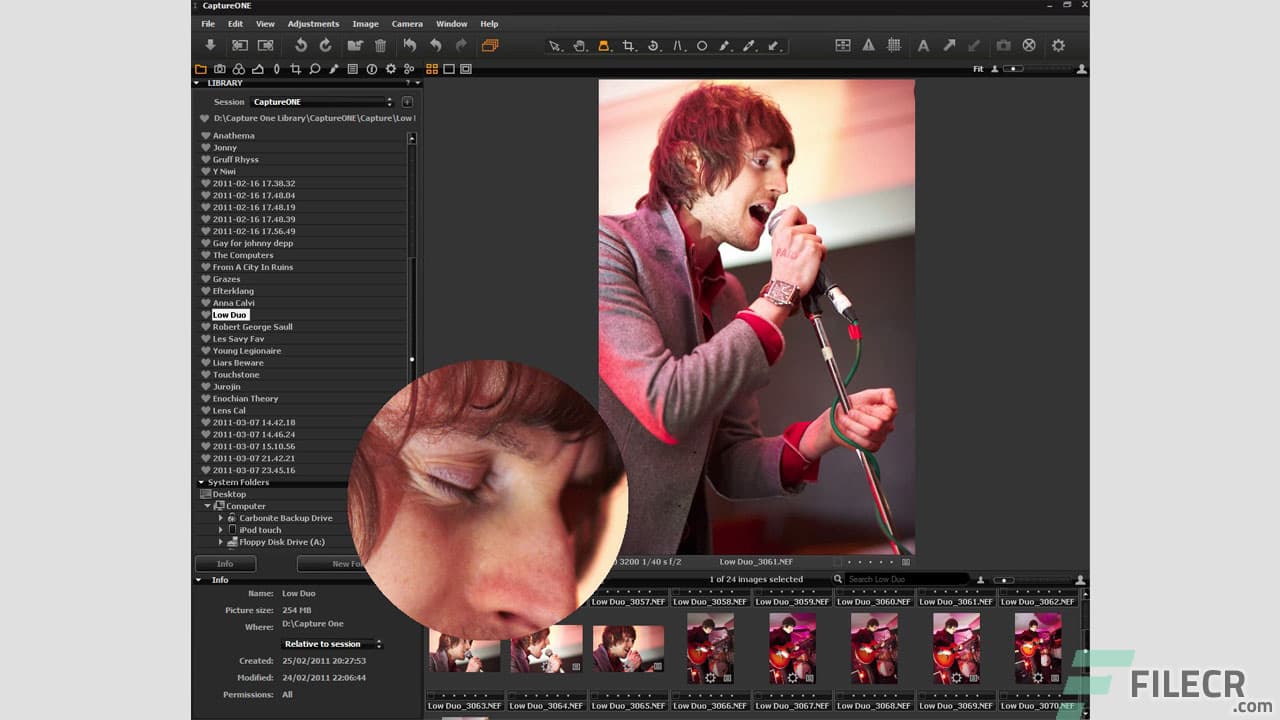
Task: Open the Library tool tab folder icon
Action: (203, 69)
